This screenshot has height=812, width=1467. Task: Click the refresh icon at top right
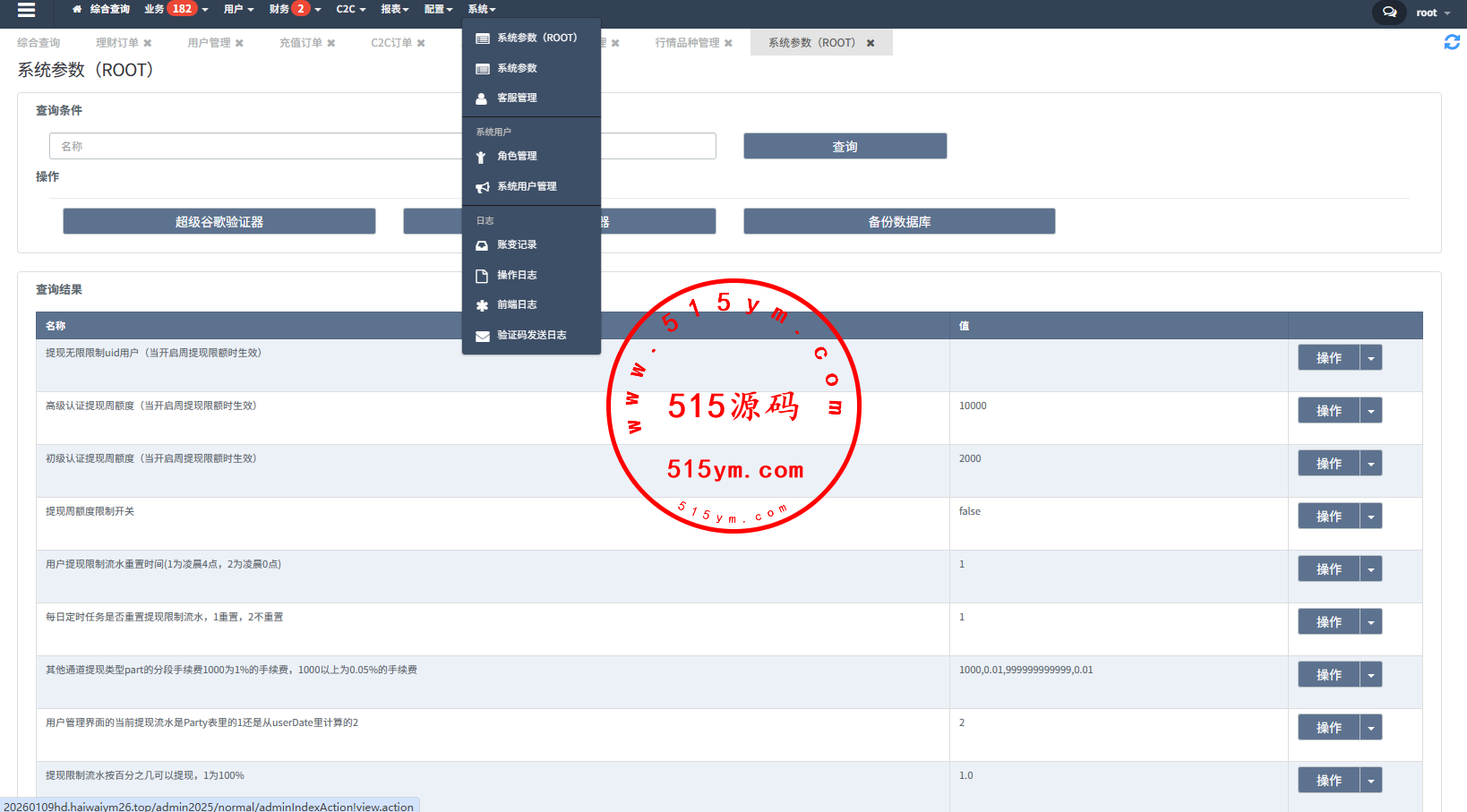[x=1452, y=42]
